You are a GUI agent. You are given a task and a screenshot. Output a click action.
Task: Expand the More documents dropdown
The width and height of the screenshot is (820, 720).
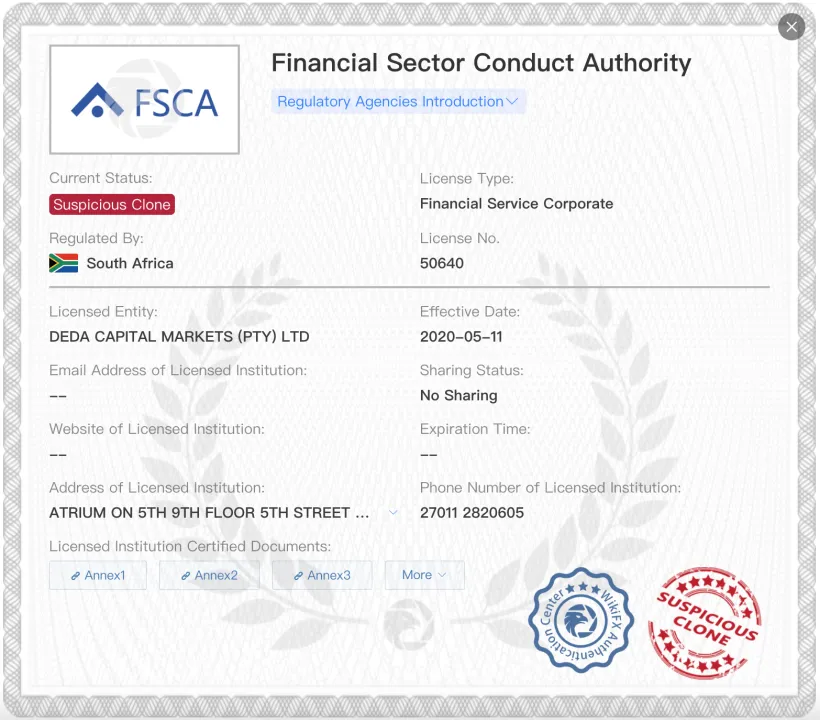click(x=424, y=575)
